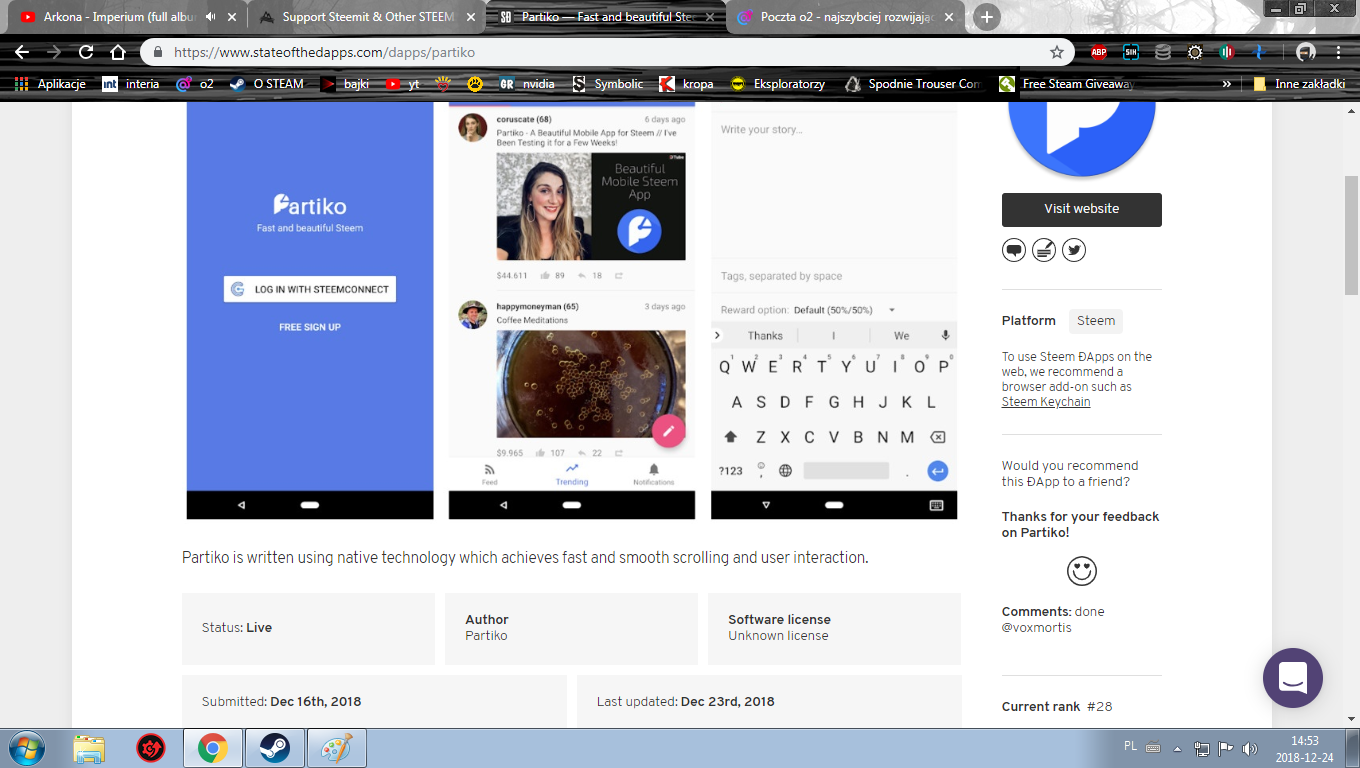Switch to the Support Steemit & Other STEEM tab

coord(365,17)
